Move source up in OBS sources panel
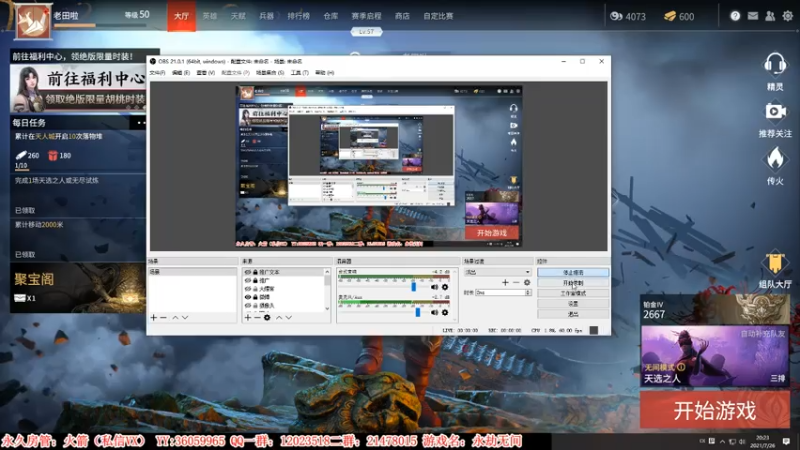800x450 pixels. point(279,317)
